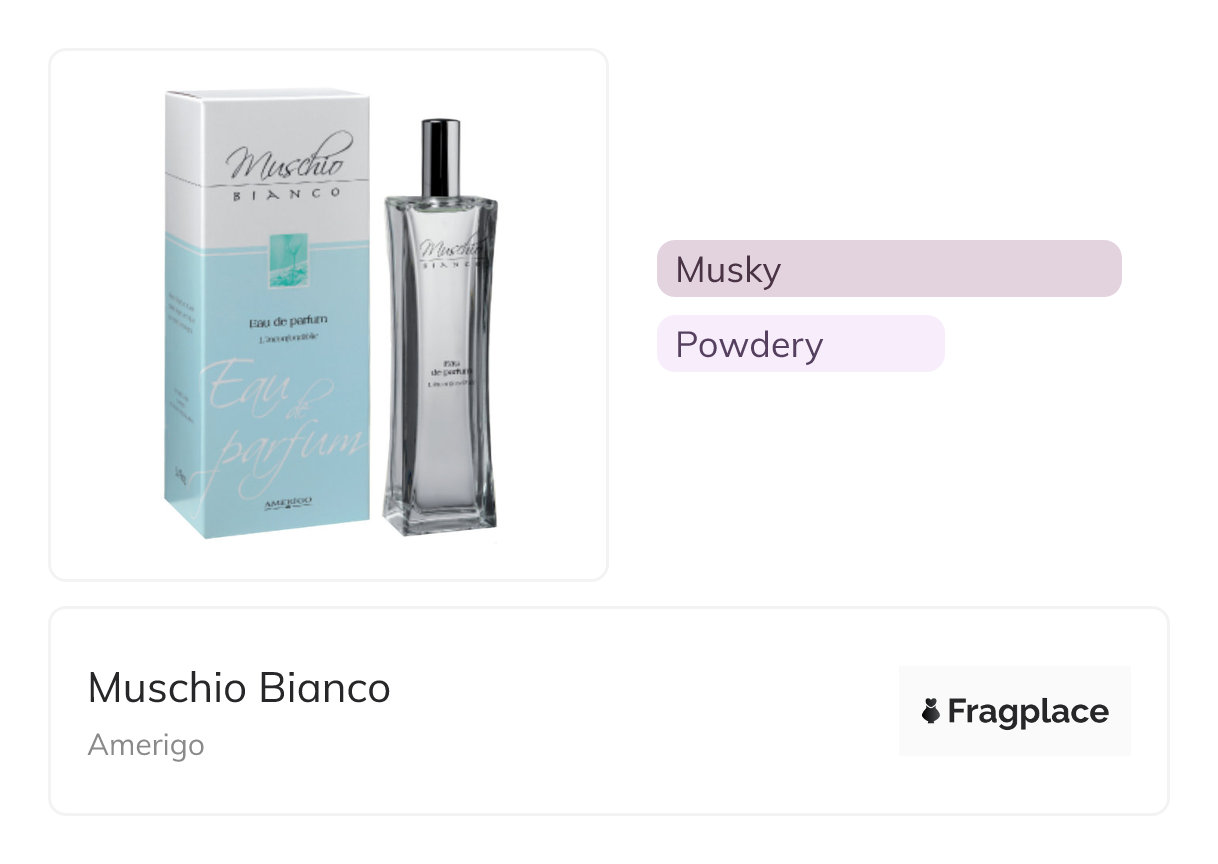Click the small Amerigo label at the box bottom
Image resolution: width=1218 pixels, height=864 pixels.
(x=288, y=506)
